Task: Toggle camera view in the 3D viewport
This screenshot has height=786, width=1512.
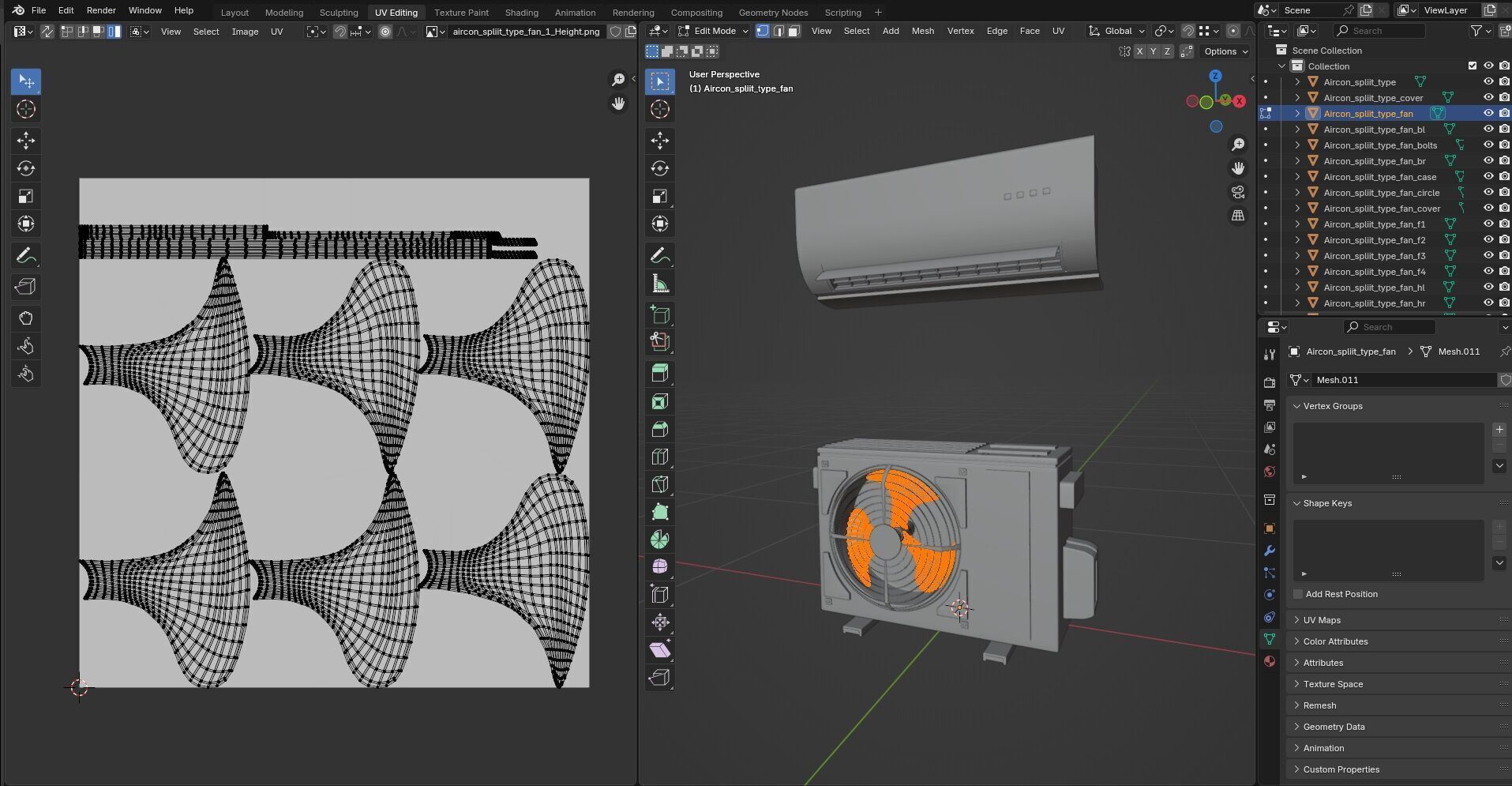Action: click(1238, 192)
